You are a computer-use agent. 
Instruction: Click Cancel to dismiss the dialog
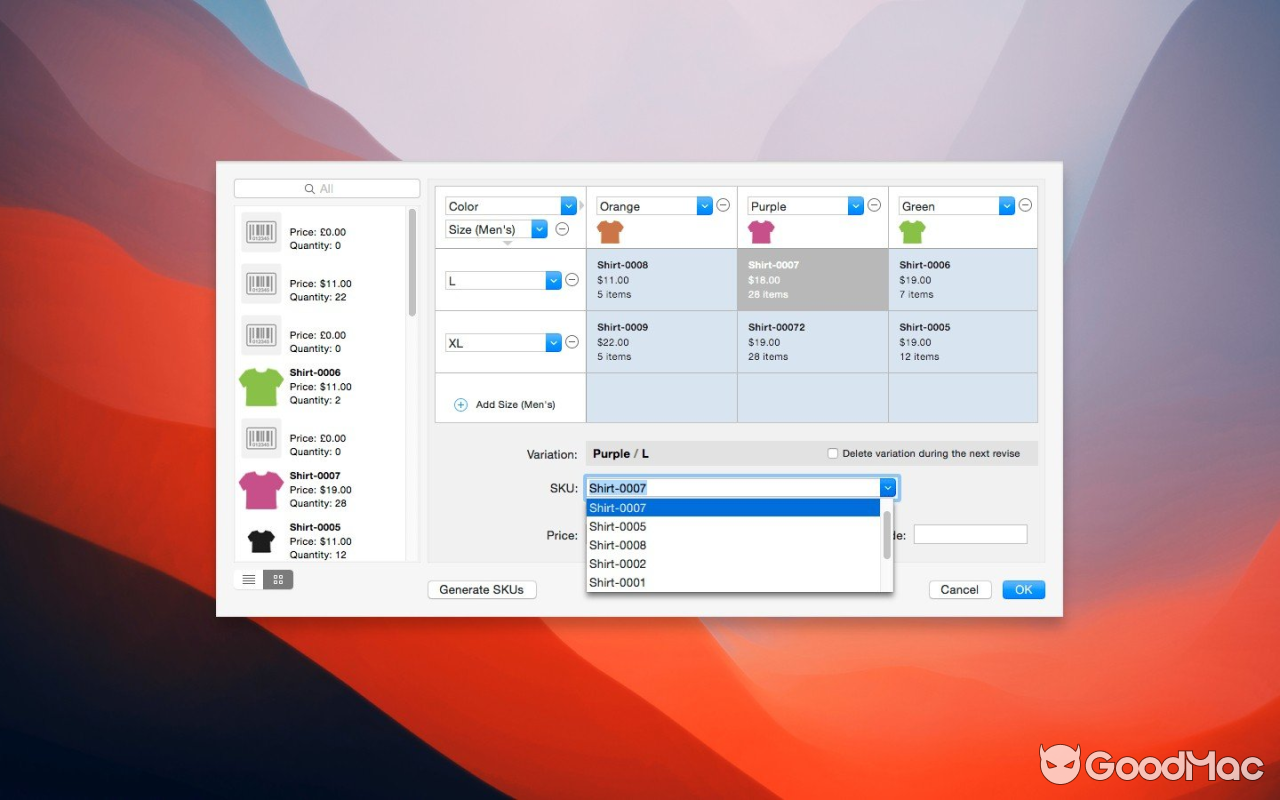(959, 589)
